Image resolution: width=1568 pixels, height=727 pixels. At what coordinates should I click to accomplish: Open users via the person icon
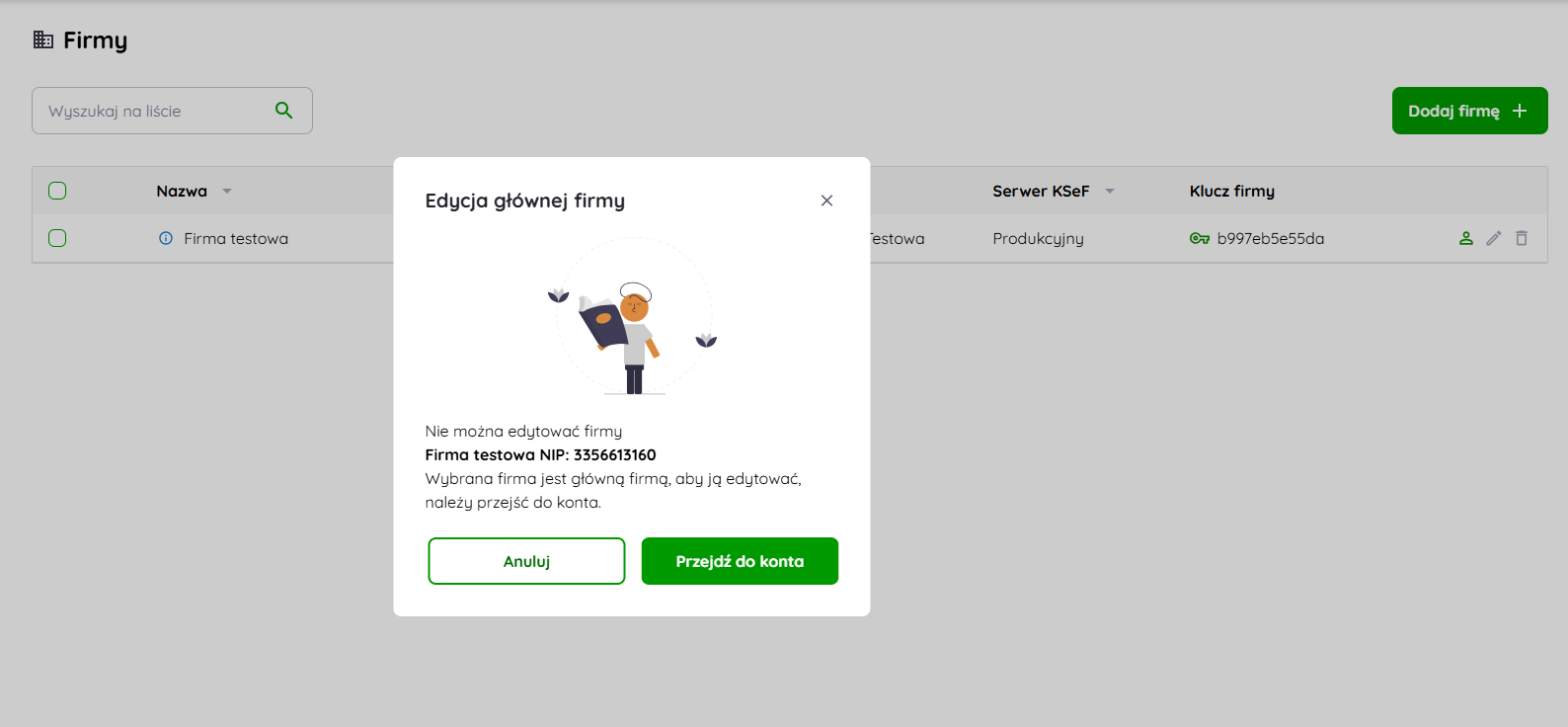point(1466,238)
